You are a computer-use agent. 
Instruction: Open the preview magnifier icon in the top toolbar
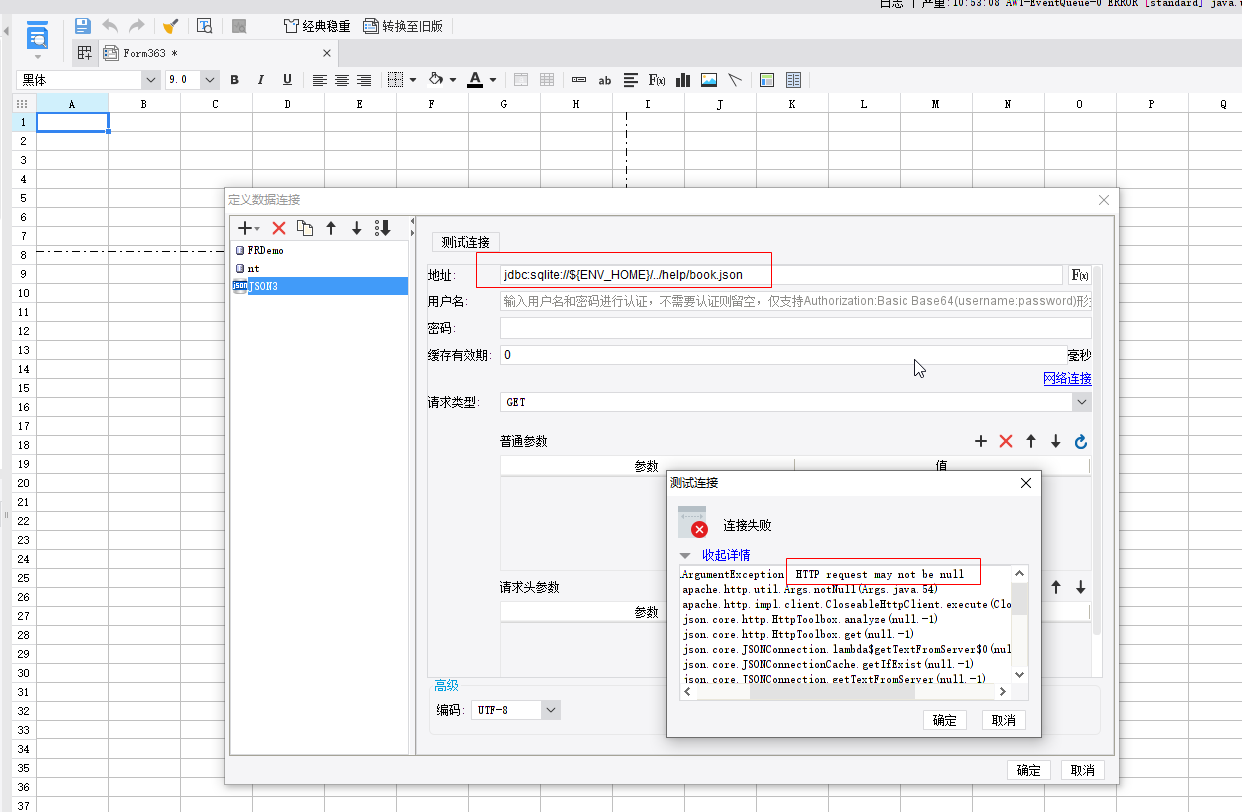204,26
